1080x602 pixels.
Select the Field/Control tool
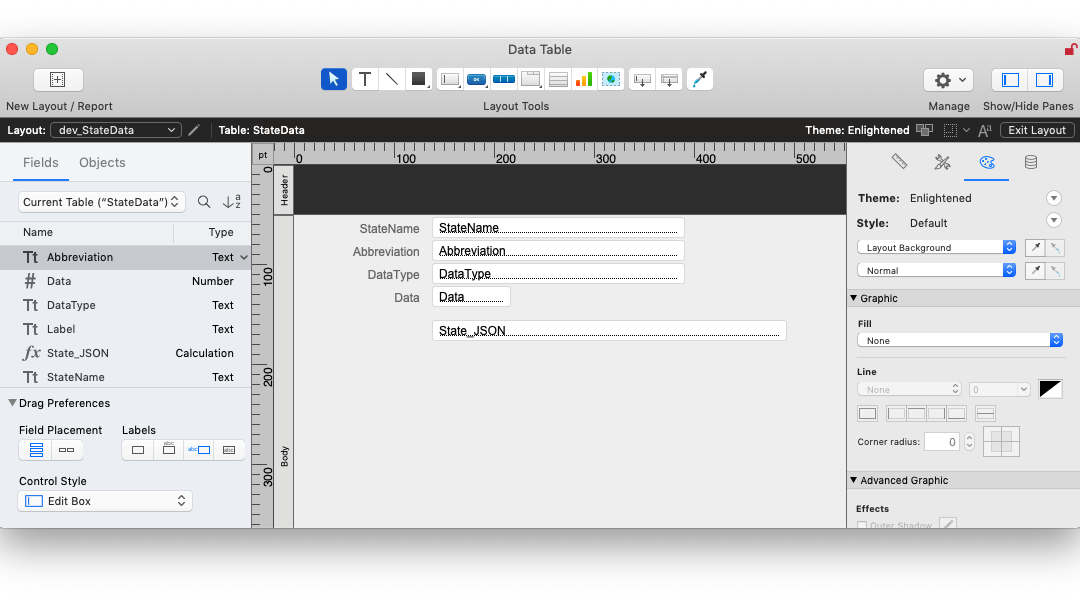[450, 79]
